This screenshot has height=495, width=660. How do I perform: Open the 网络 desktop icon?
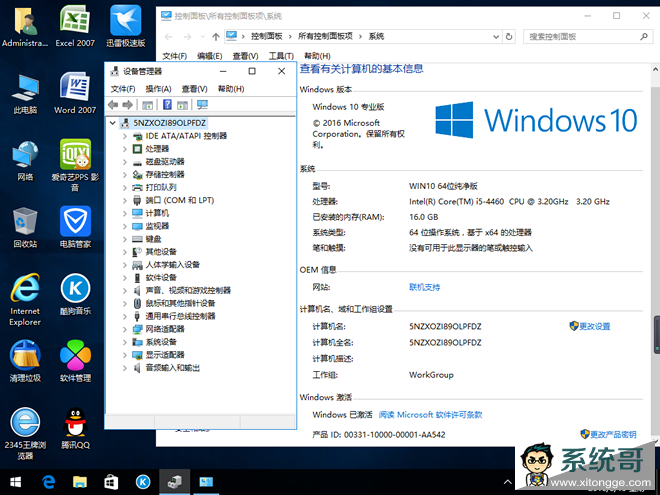point(25,161)
